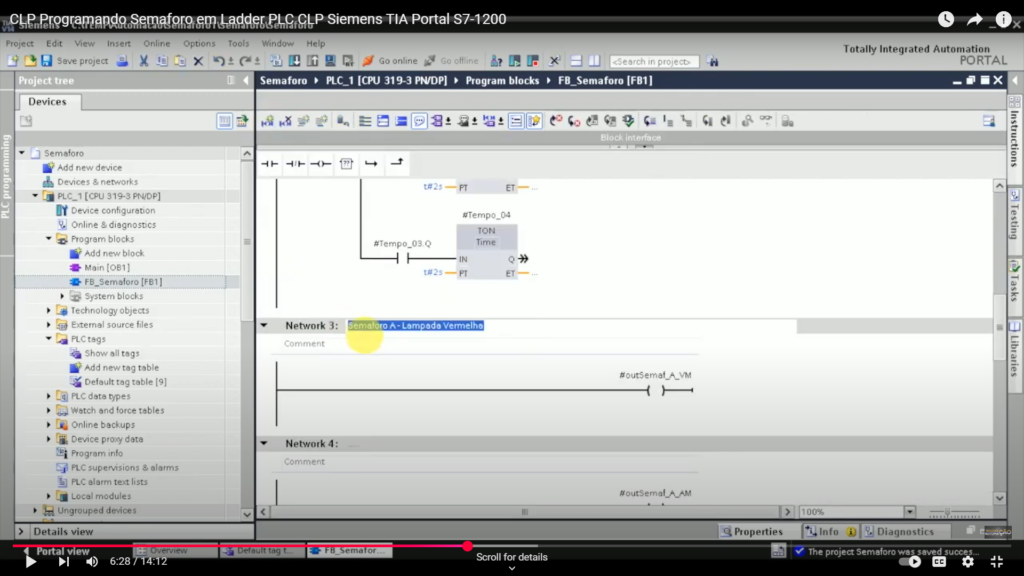This screenshot has height=576, width=1024.
Task: Cut selection using scissors icon
Action: click(x=144, y=61)
